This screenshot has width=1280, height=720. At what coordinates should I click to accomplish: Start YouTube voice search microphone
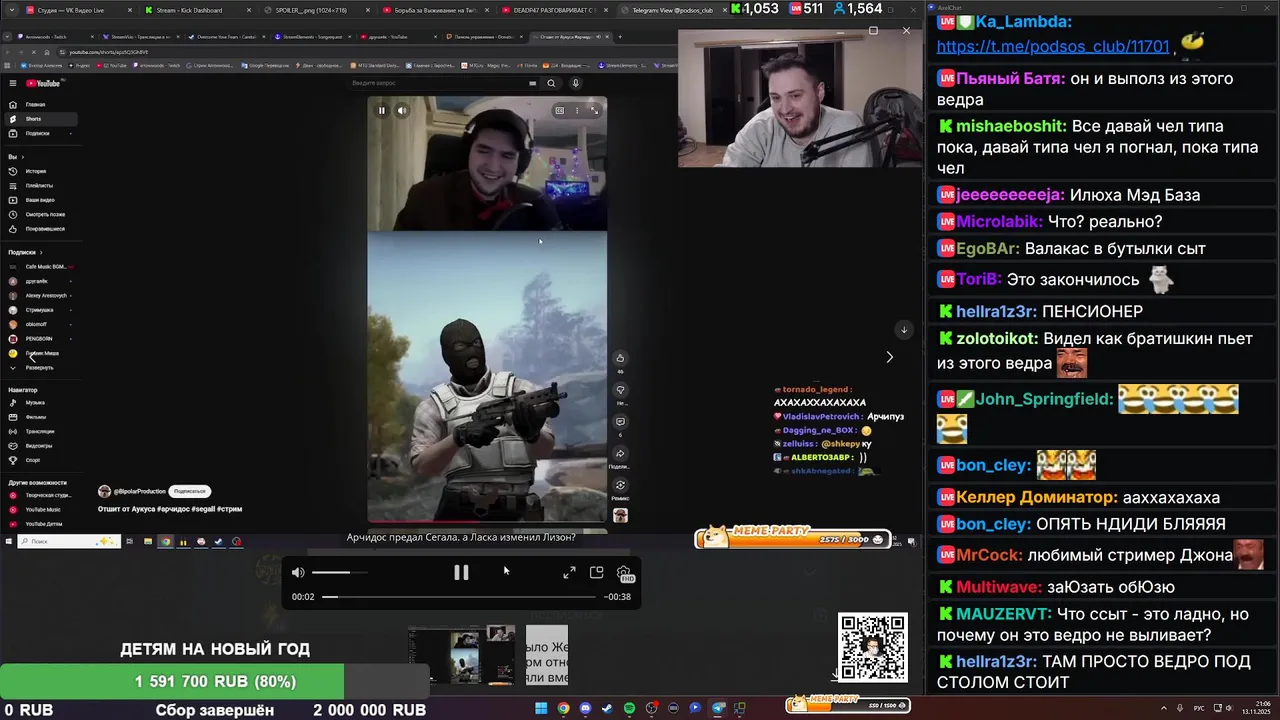click(x=575, y=83)
